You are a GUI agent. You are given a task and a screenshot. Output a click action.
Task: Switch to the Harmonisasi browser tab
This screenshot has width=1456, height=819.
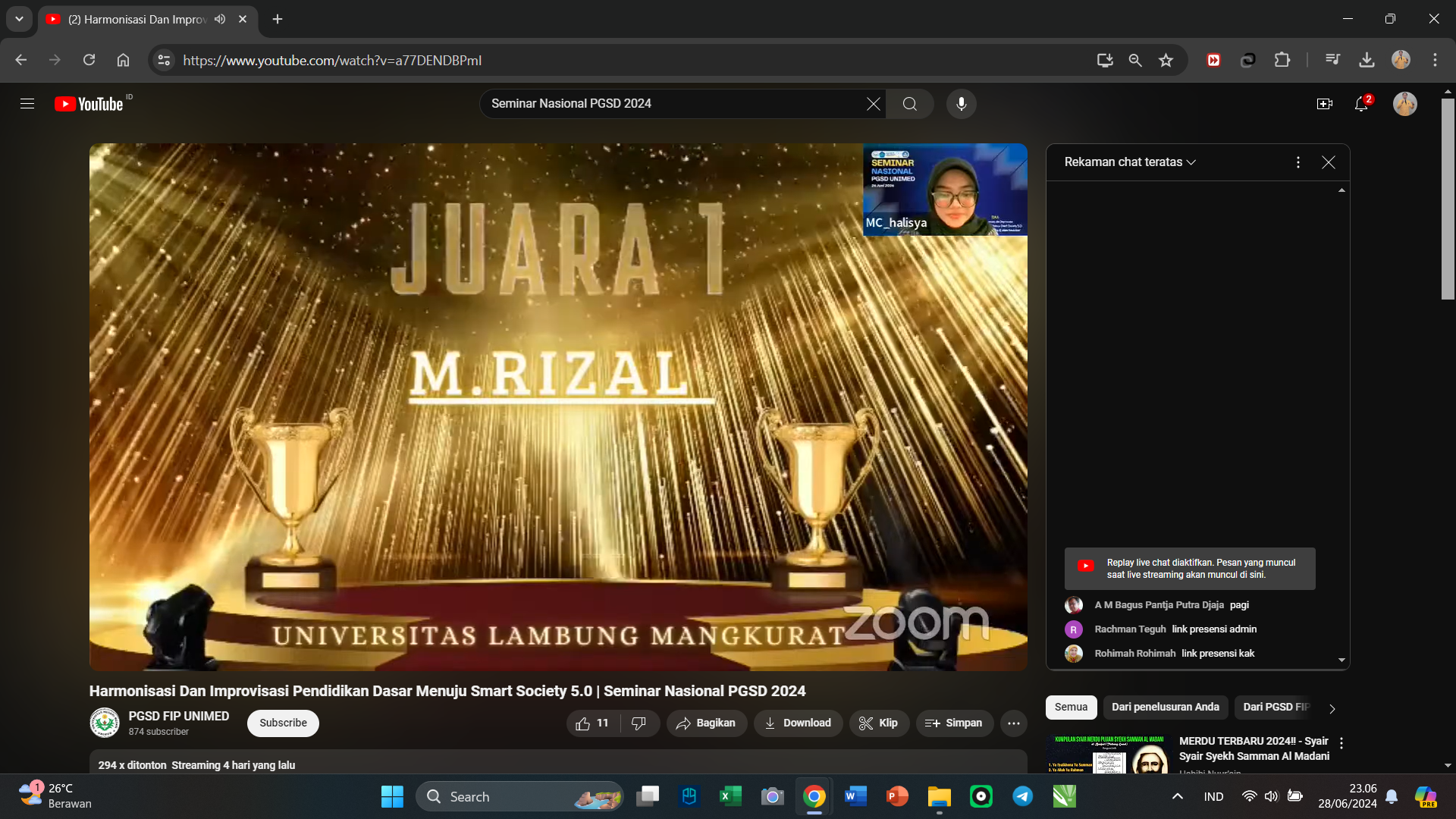[x=136, y=19]
